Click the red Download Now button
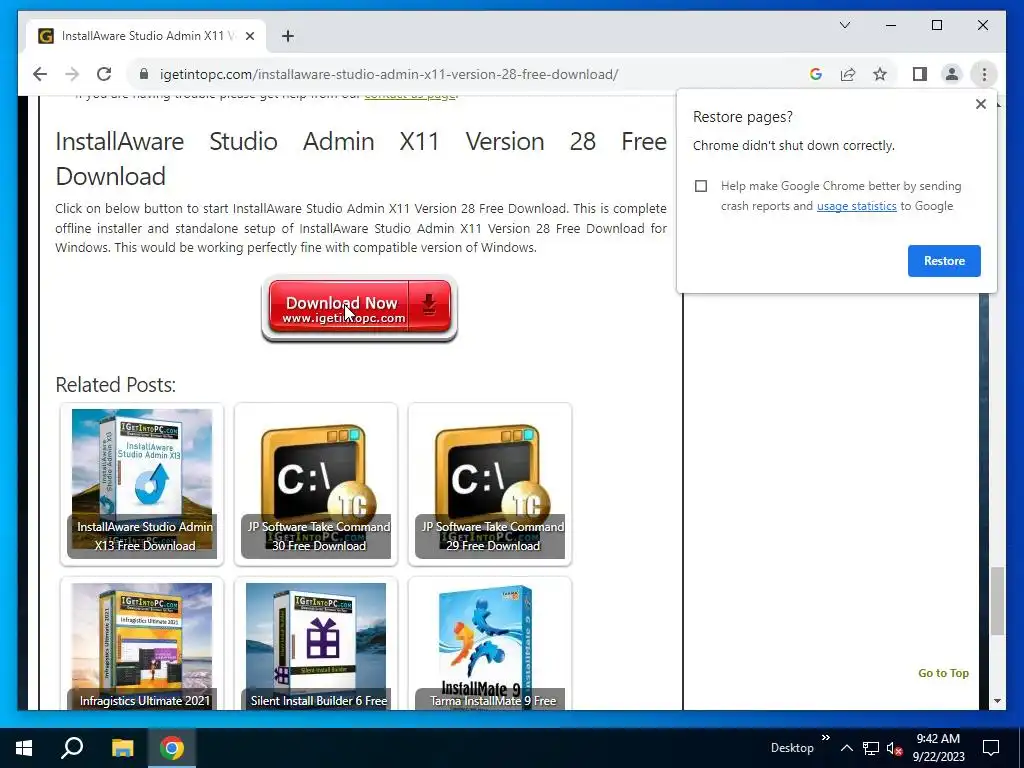 pyautogui.click(x=359, y=307)
